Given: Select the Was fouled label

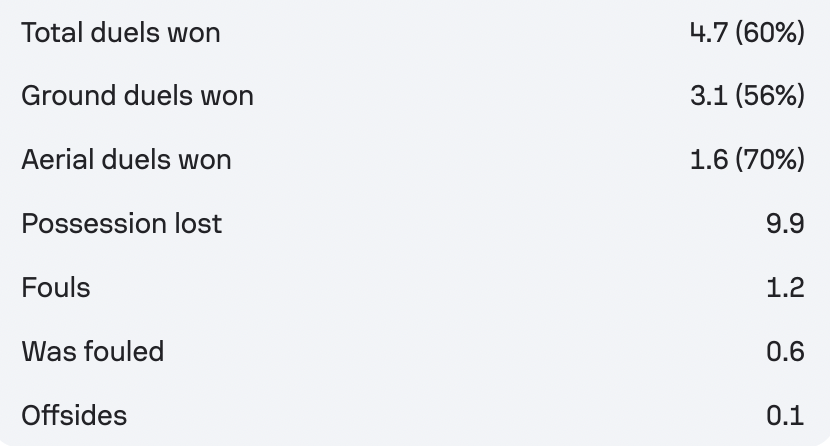Looking at the screenshot, I should pos(93,352).
